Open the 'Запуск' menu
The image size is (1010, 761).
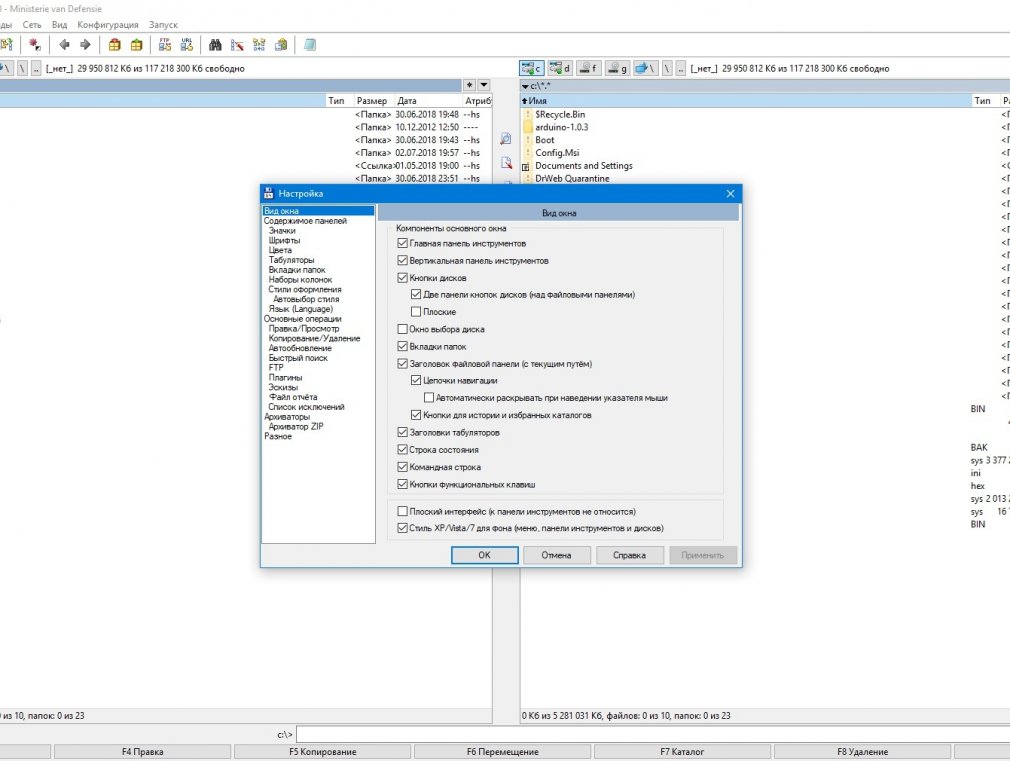point(163,24)
